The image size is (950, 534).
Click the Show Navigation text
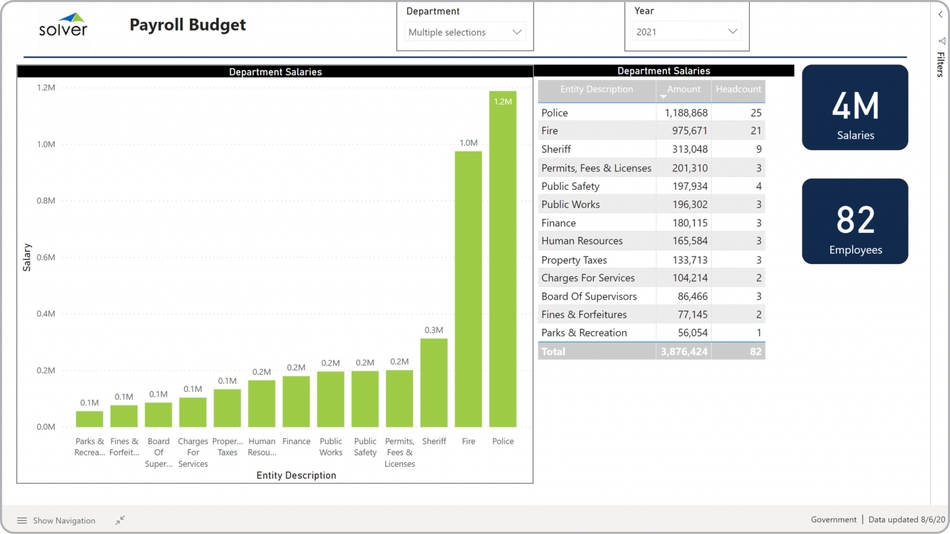pyautogui.click(x=64, y=521)
